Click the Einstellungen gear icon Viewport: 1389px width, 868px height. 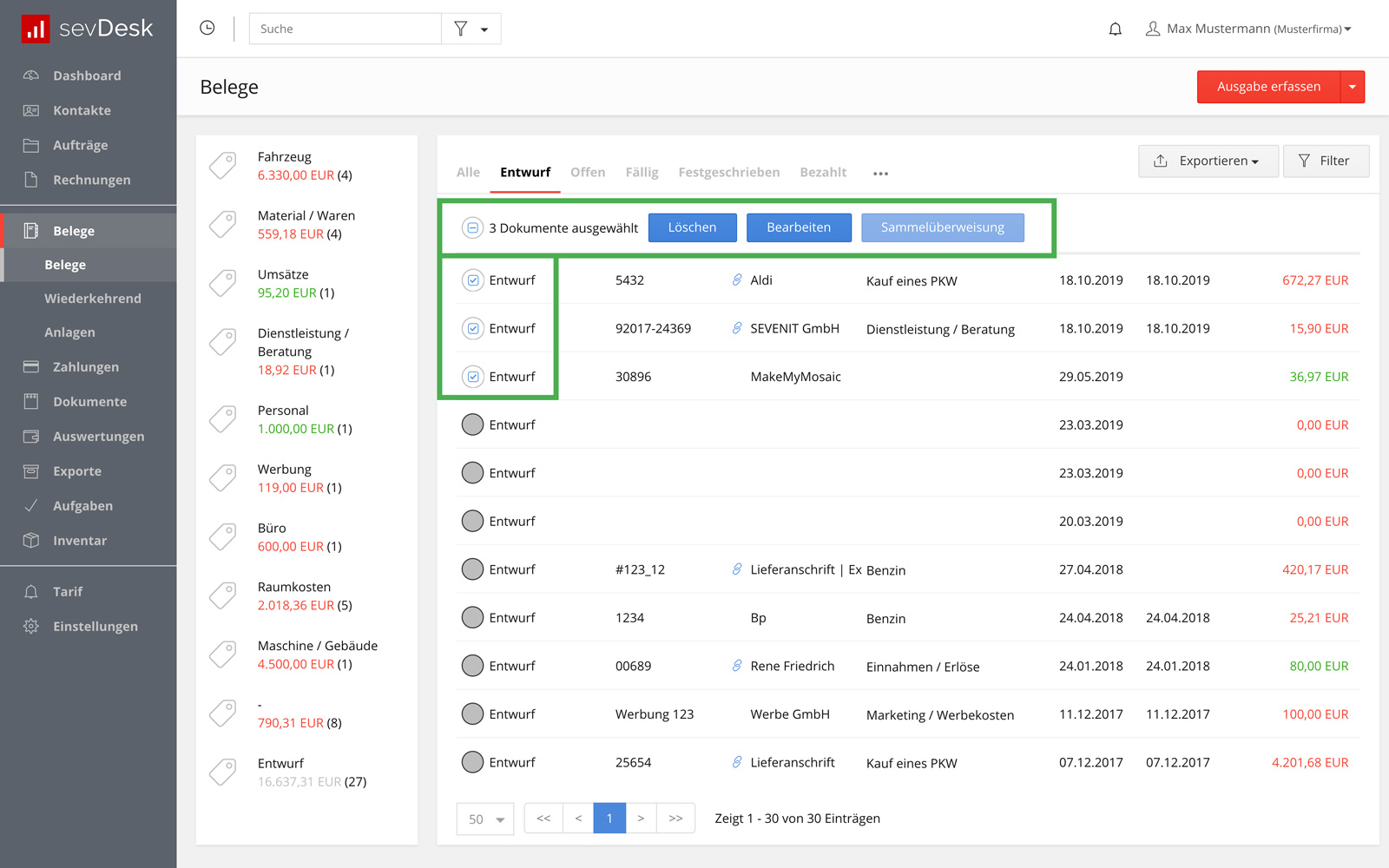click(31, 627)
